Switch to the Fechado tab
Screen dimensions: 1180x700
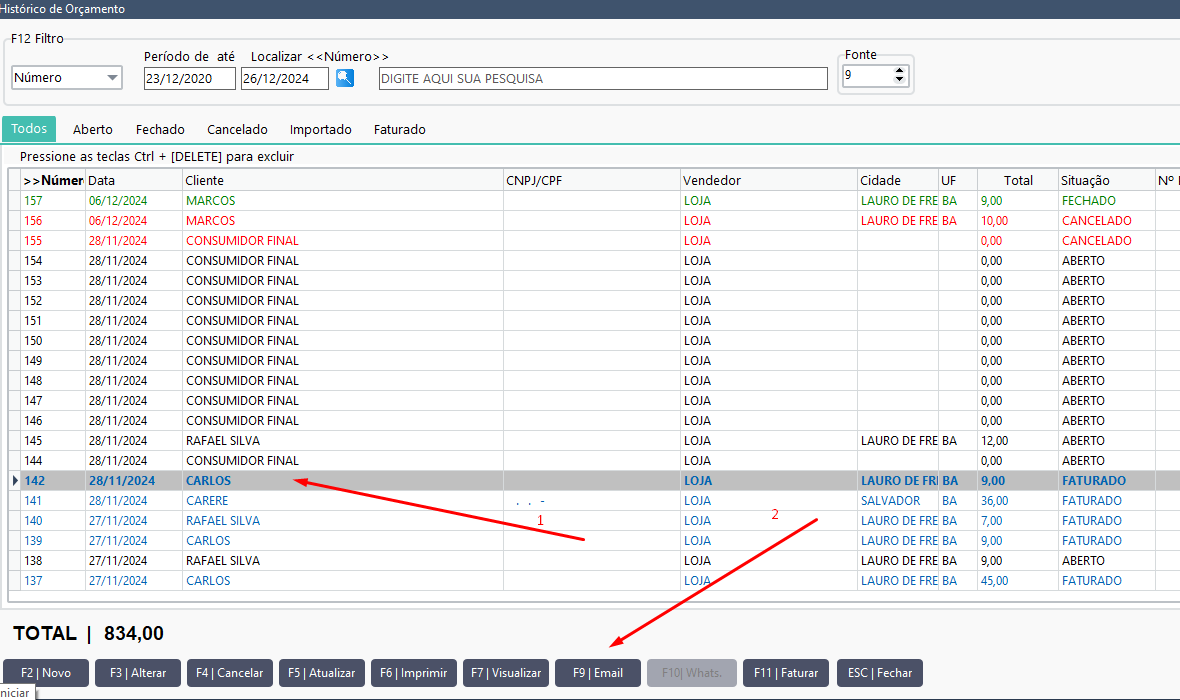coord(160,129)
